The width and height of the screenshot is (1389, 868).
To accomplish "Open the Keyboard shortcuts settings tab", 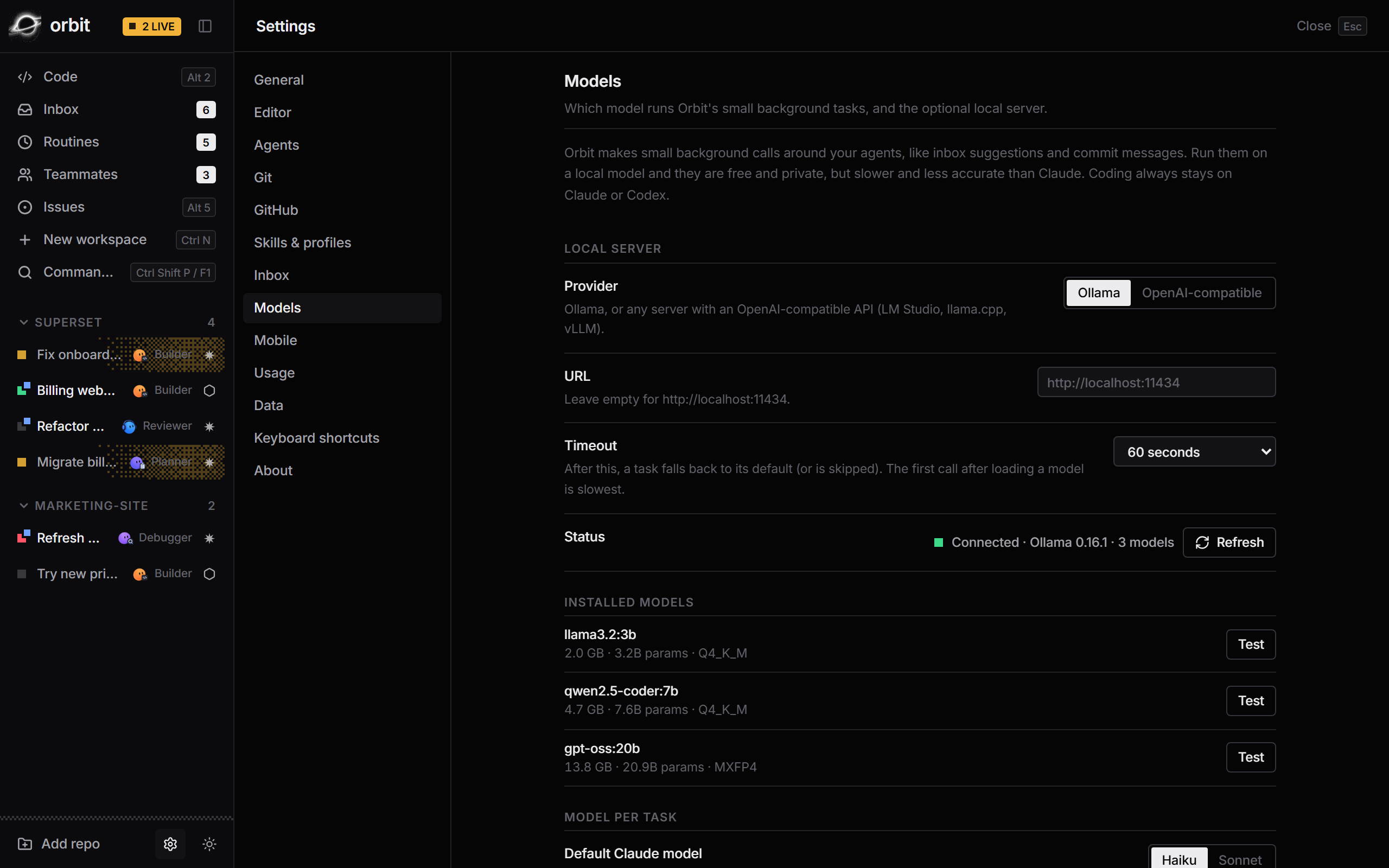I will coord(342,438).
